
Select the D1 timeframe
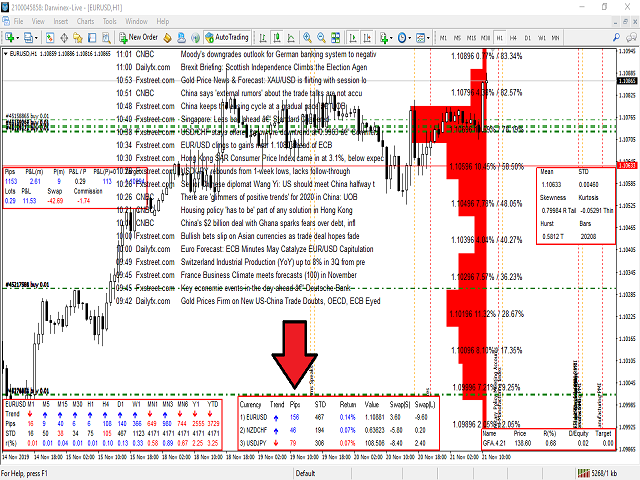pos(527,38)
